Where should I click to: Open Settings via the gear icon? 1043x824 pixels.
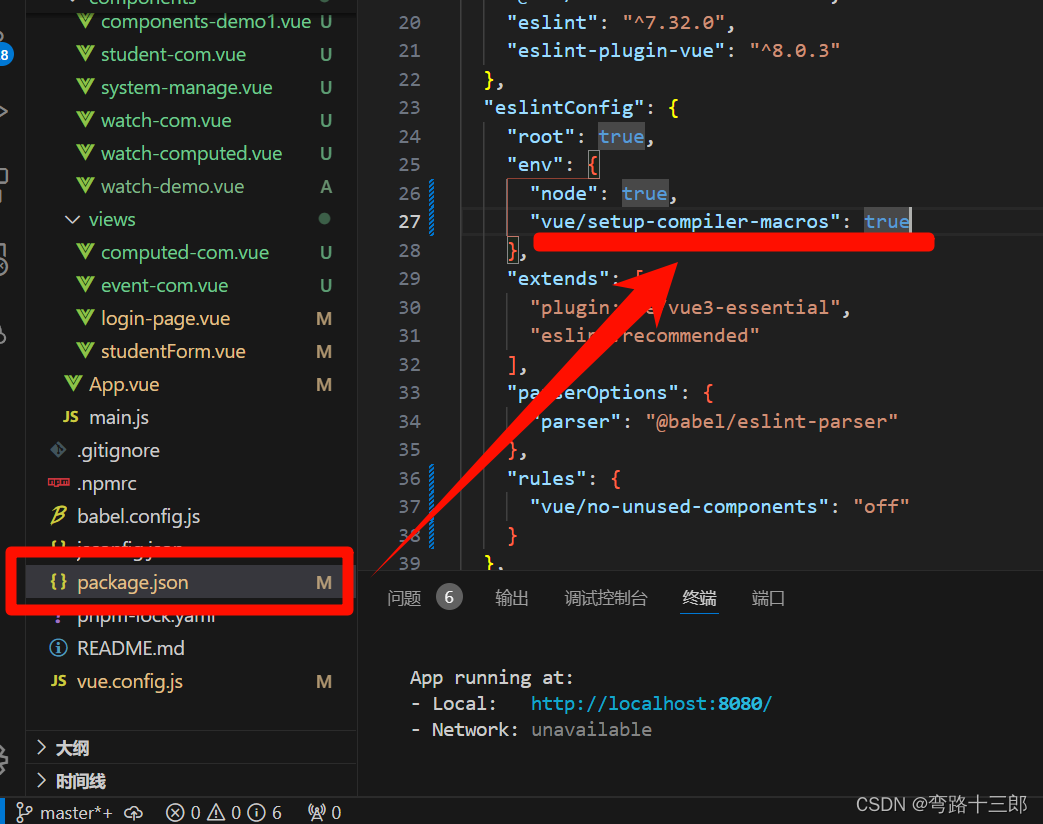[x=6, y=758]
